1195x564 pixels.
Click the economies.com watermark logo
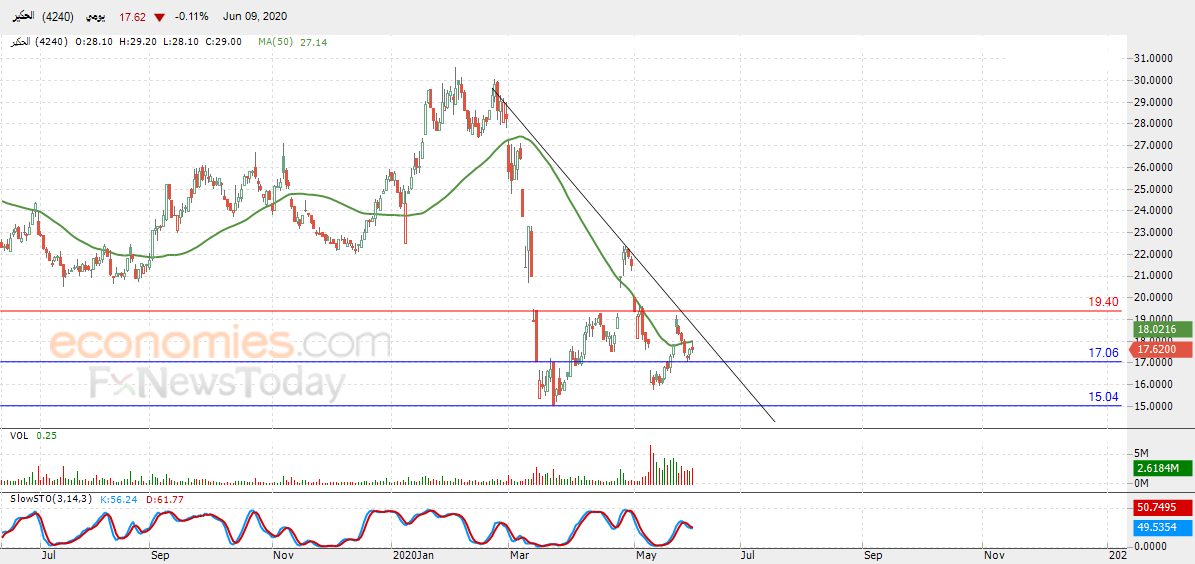[x=221, y=342]
